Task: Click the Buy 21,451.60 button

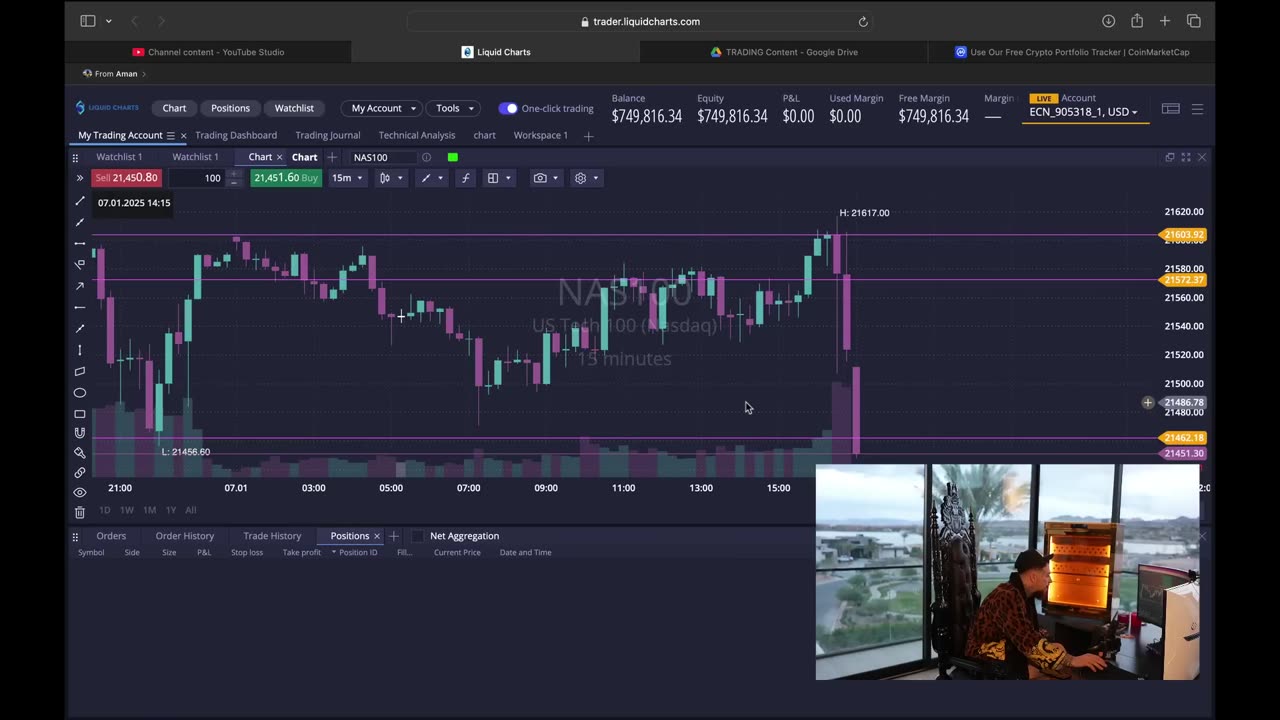Action: point(286,178)
